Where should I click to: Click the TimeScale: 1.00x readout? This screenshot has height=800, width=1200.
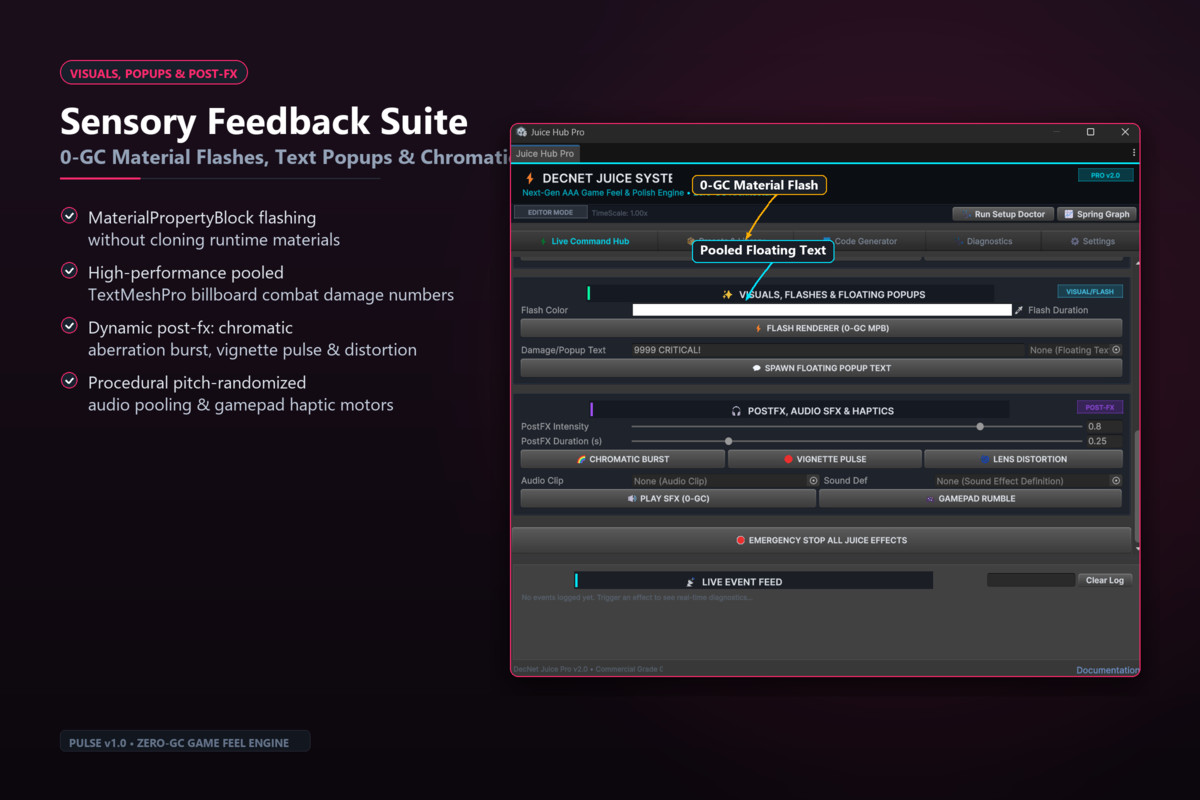pyautogui.click(x=620, y=213)
